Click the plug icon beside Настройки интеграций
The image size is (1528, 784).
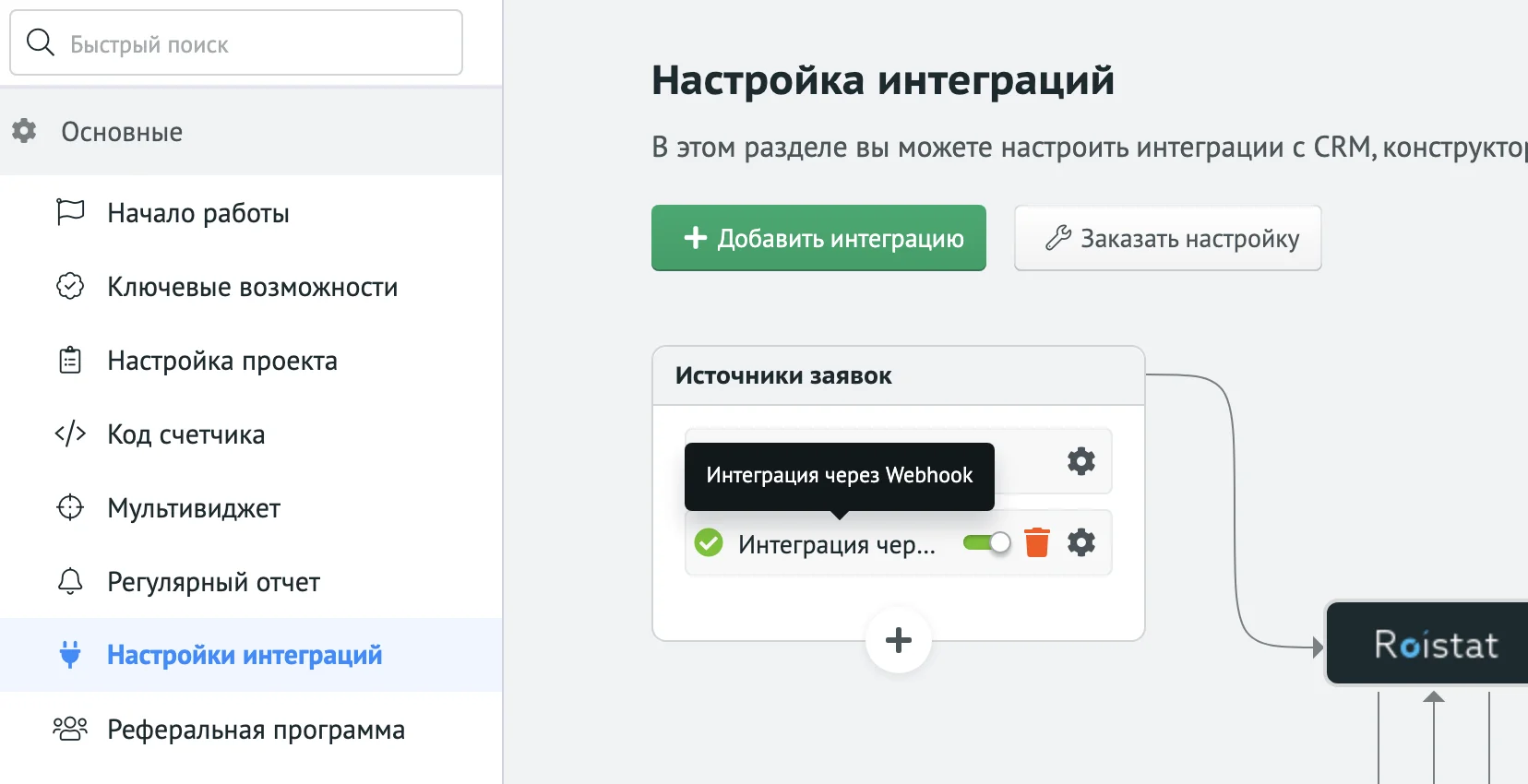70,655
